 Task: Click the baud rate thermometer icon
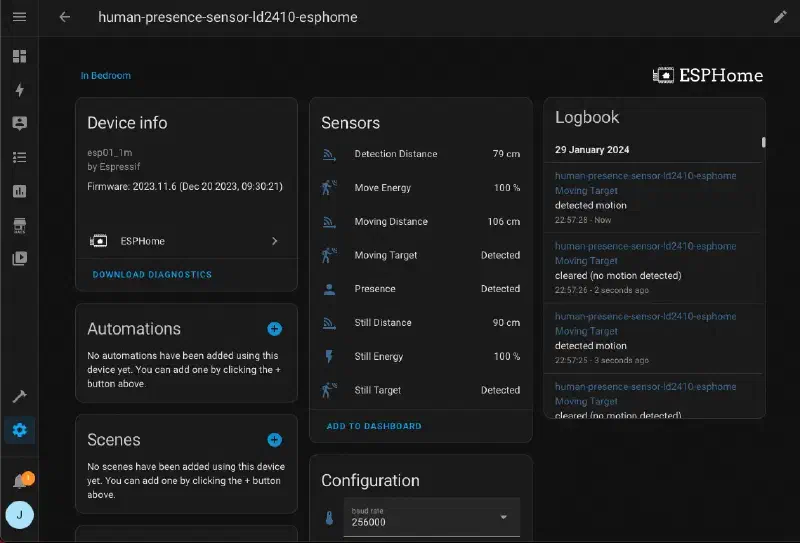click(329, 517)
